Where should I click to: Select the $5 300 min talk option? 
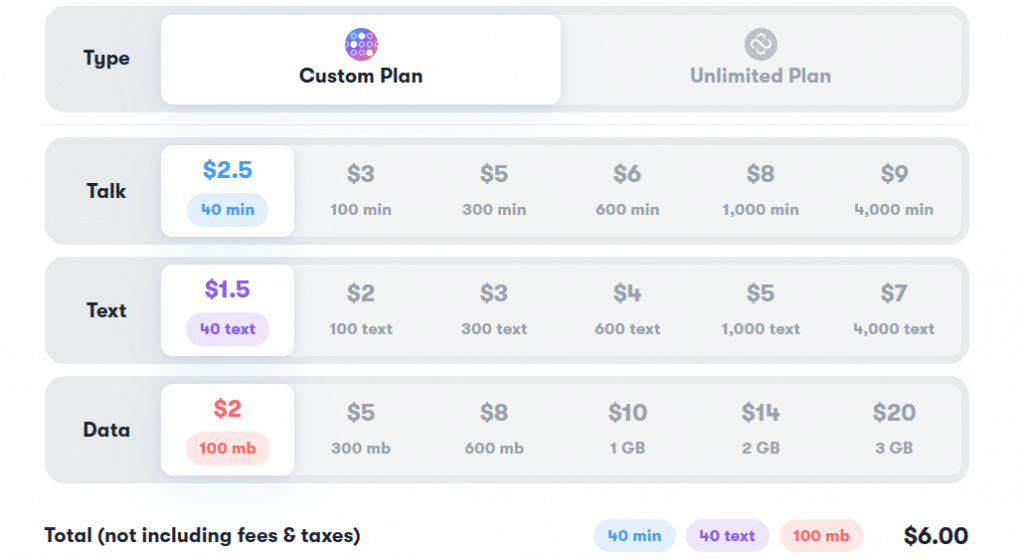point(494,191)
